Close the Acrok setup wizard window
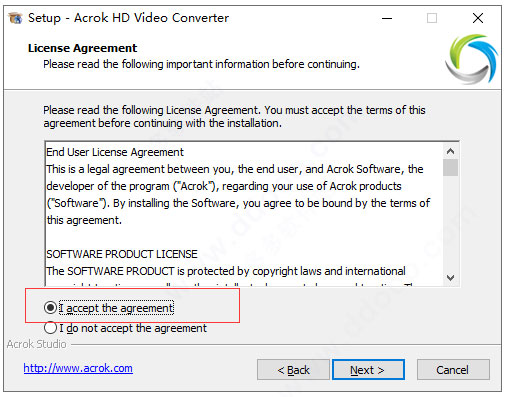The width and height of the screenshot is (506, 397). 478,18
